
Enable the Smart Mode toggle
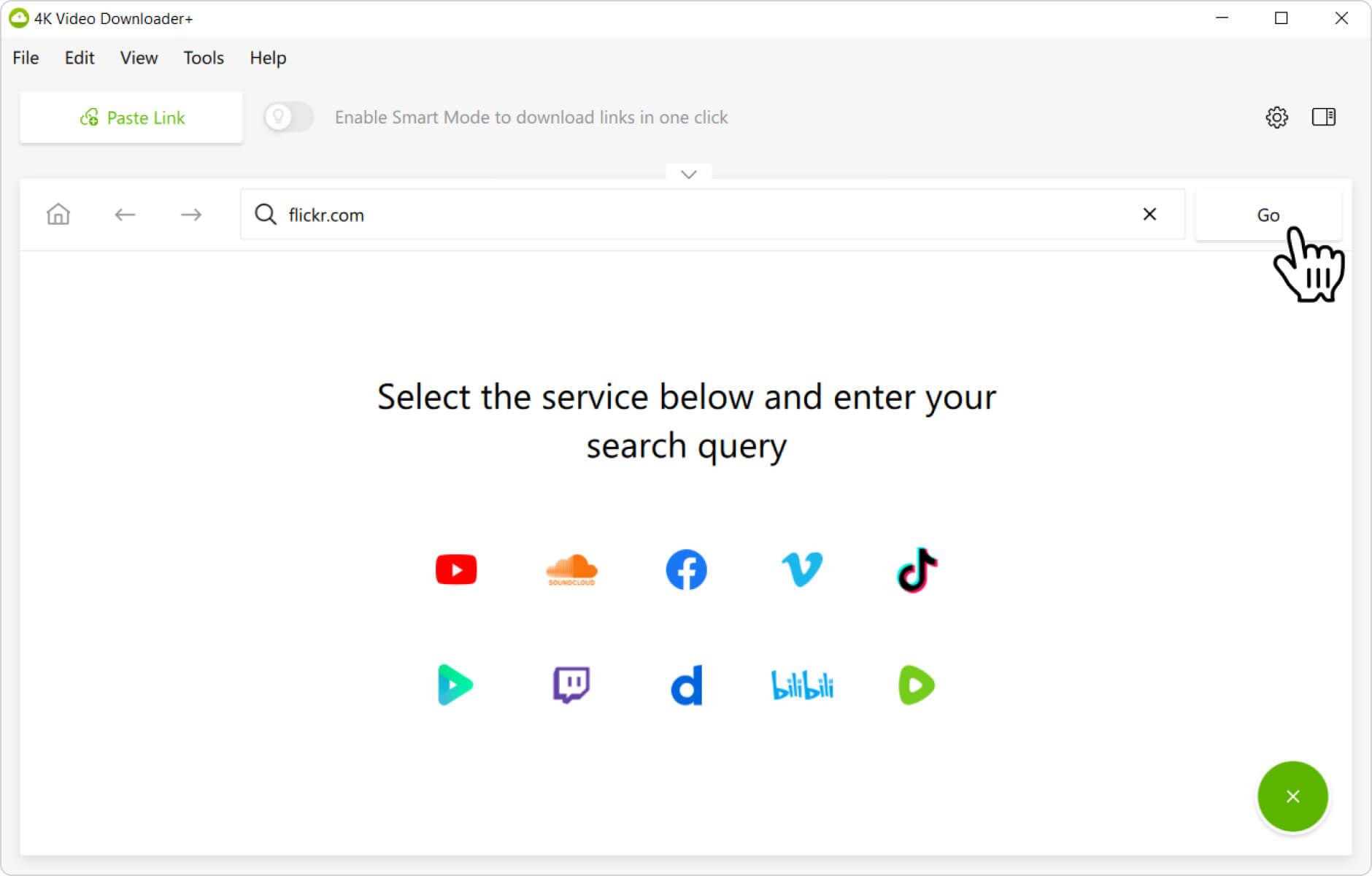[288, 117]
